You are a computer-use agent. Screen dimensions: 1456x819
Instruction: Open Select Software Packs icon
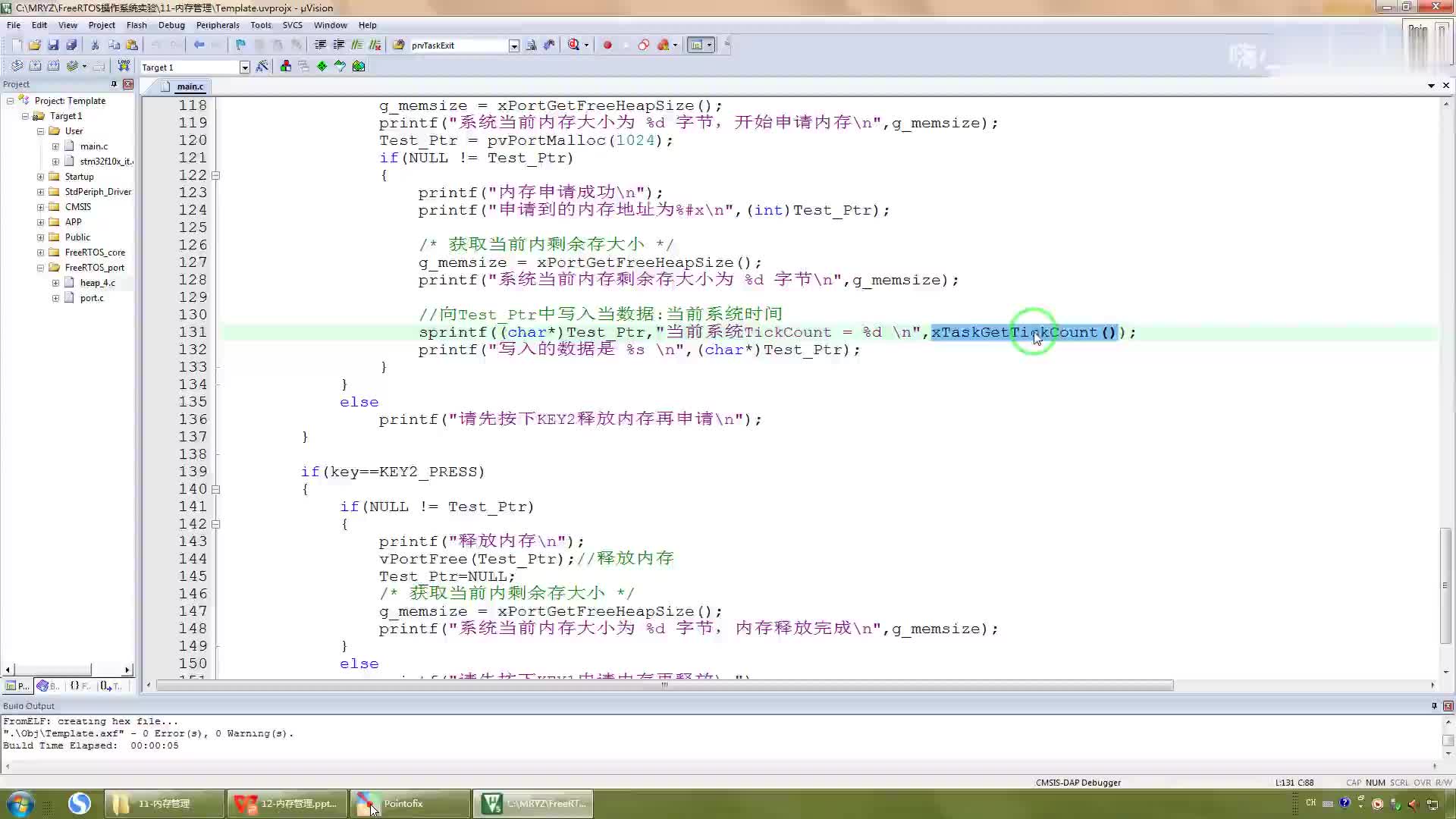340,66
